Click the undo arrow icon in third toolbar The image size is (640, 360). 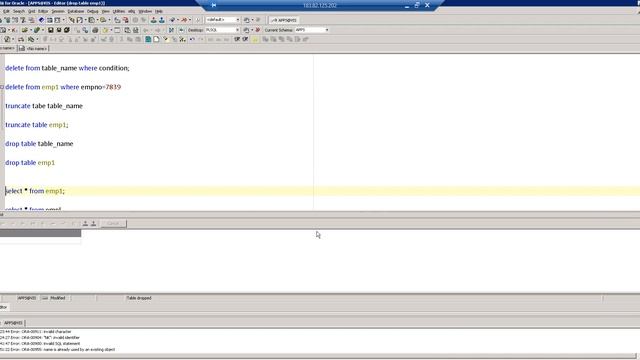[192, 39]
